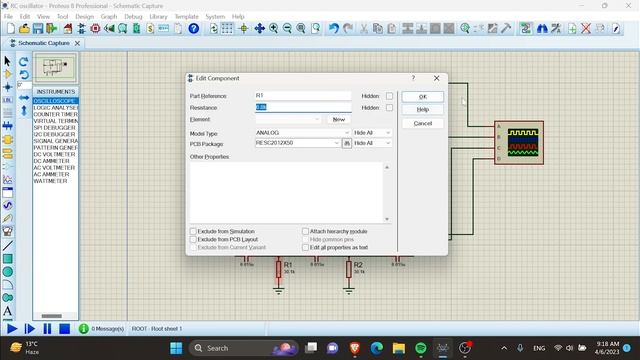Click OK in Edit Component dialog
The width and height of the screenshot is (640, 360).
(x=423, y=97)
